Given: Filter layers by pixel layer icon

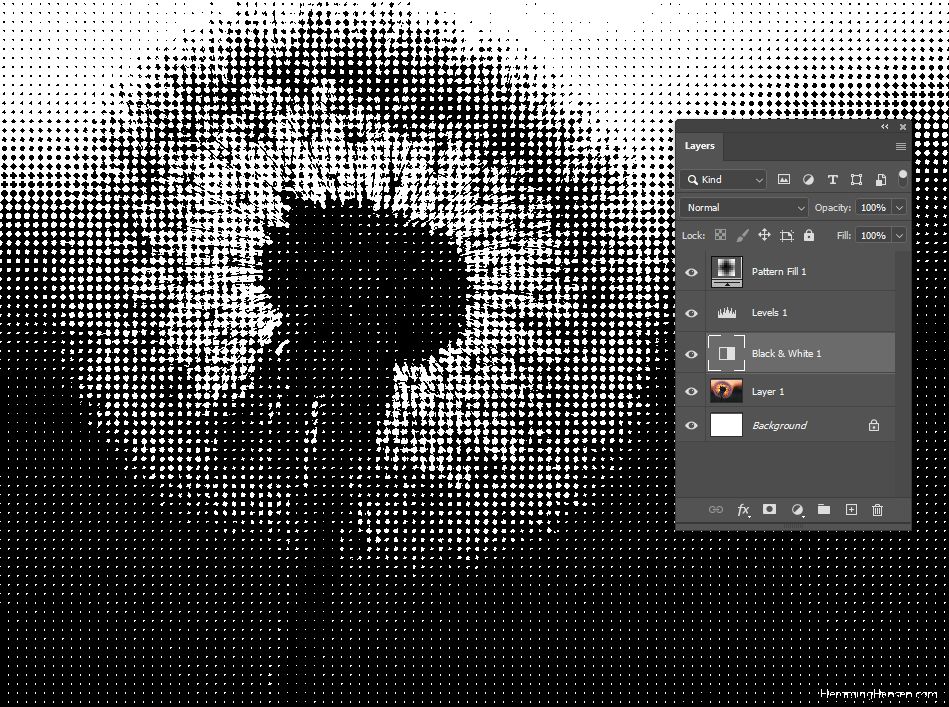Looking at the screenshot, I should tap(784, 179).
